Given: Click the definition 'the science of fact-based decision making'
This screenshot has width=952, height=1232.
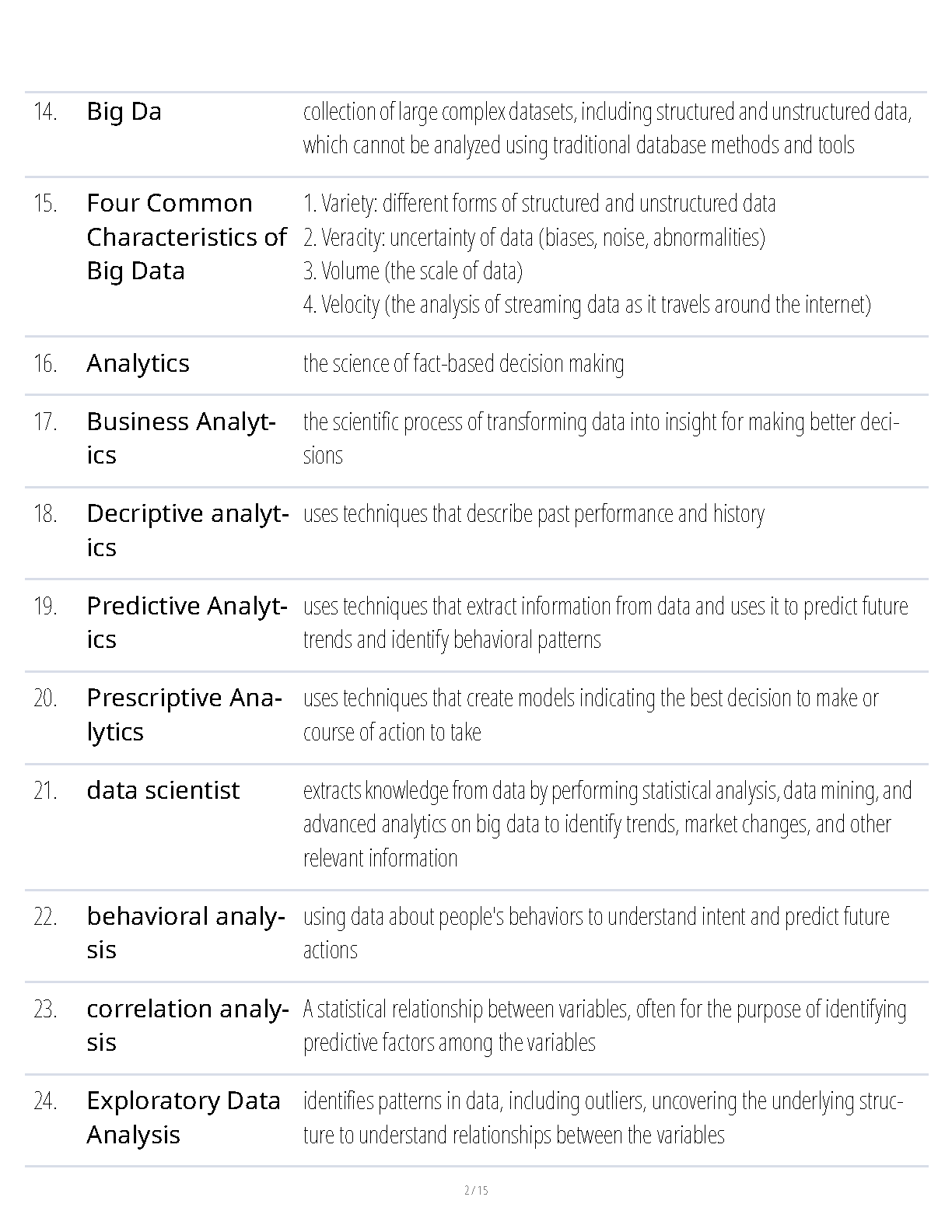Looking at the screenshot, I should coord(463,363).
